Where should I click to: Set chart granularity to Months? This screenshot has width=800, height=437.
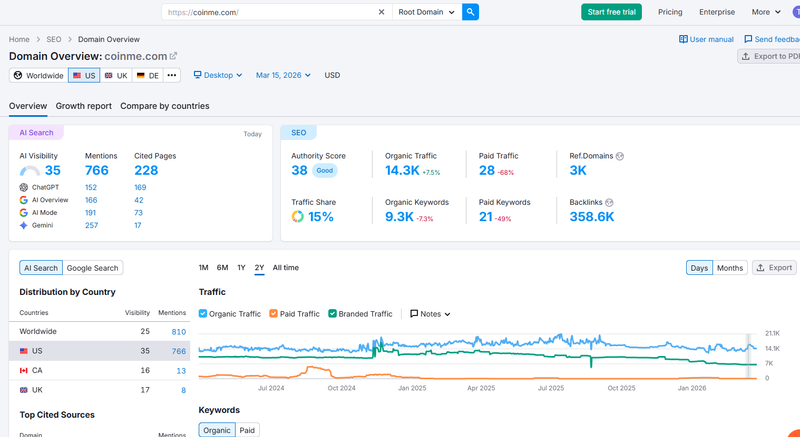pos(730,268)
